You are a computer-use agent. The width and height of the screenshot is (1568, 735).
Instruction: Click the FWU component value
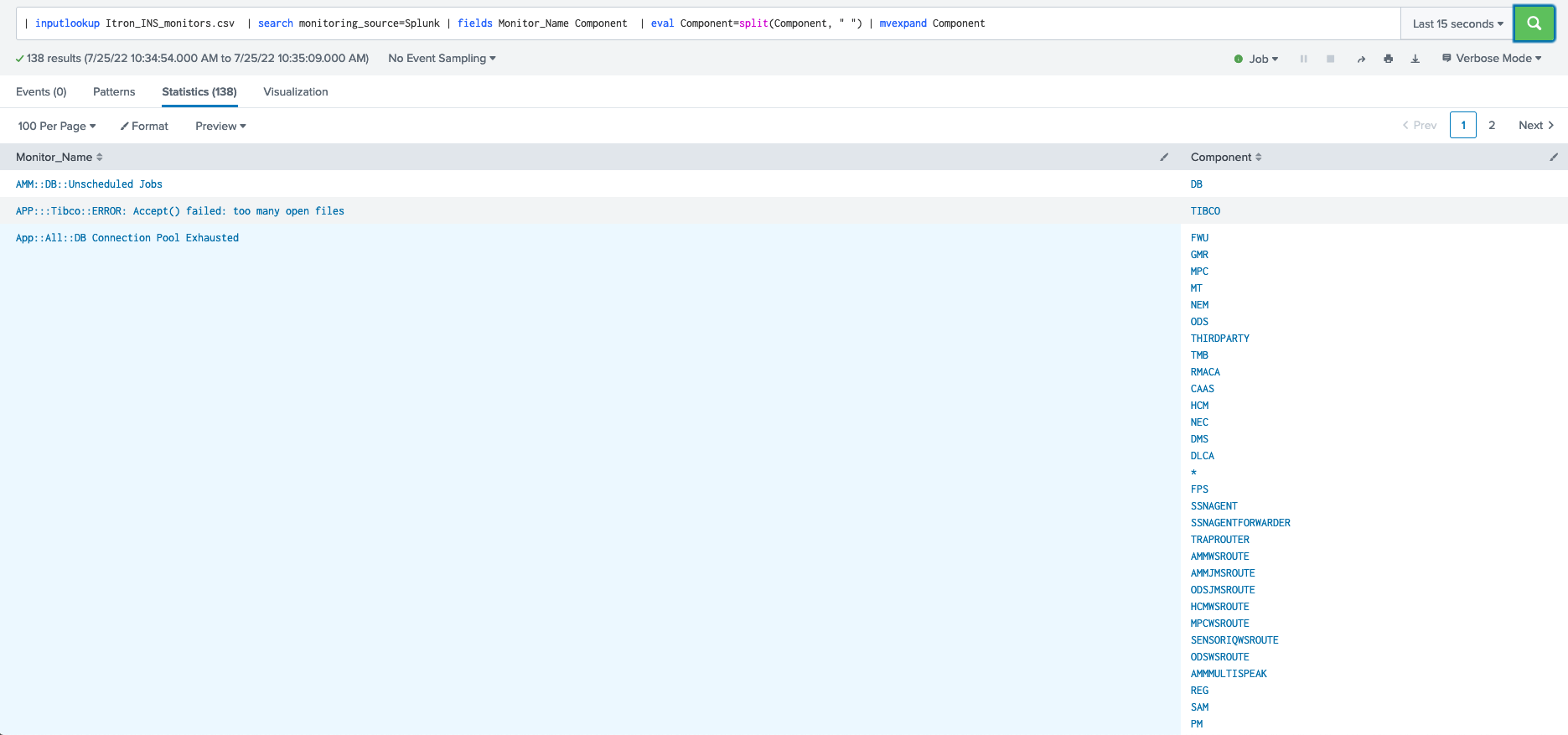point(1199,237)
